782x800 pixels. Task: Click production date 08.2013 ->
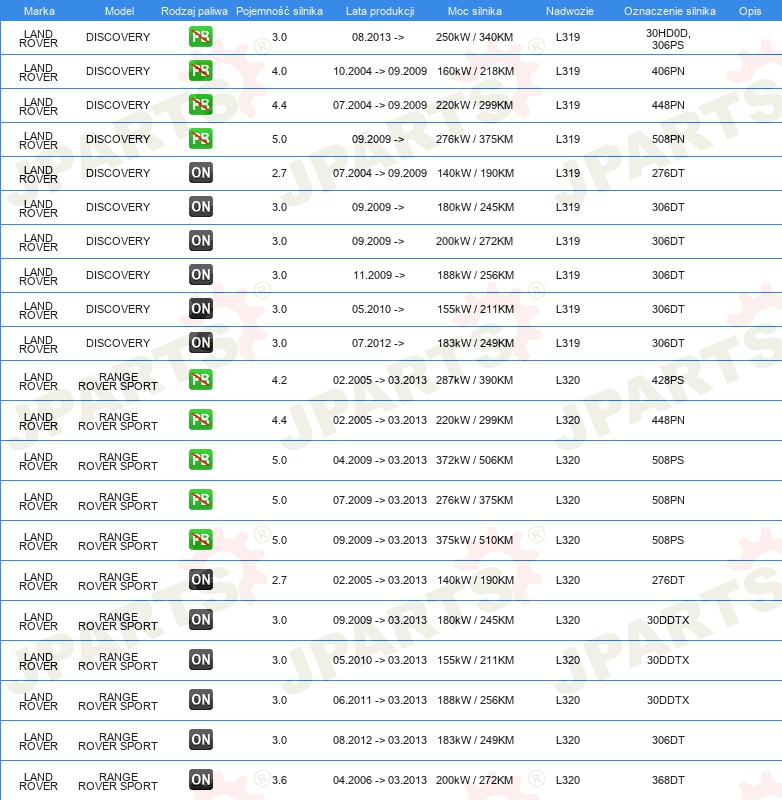[x=378, y=37]
